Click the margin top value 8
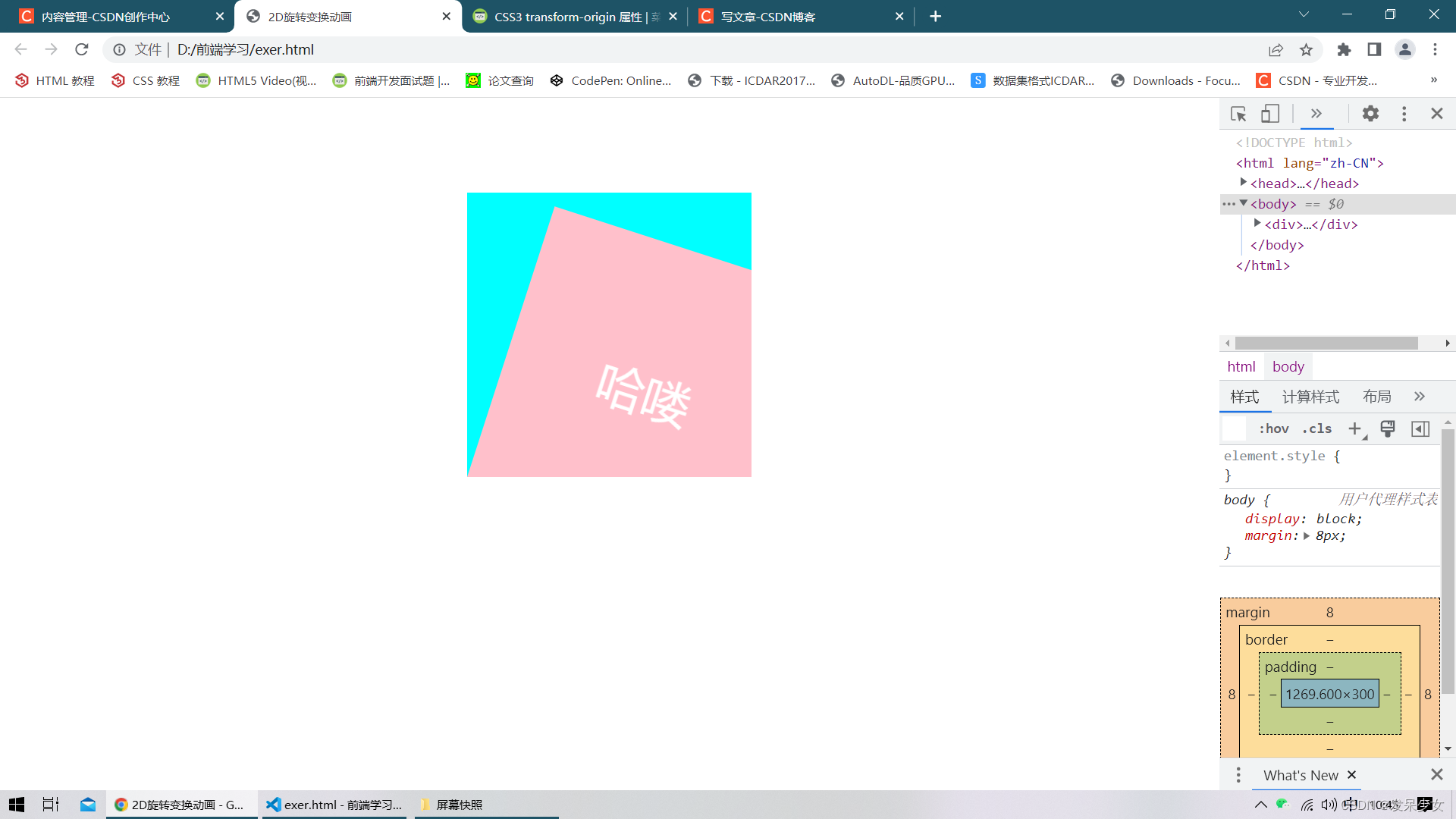1456x819 pixels. [1329, 613]
